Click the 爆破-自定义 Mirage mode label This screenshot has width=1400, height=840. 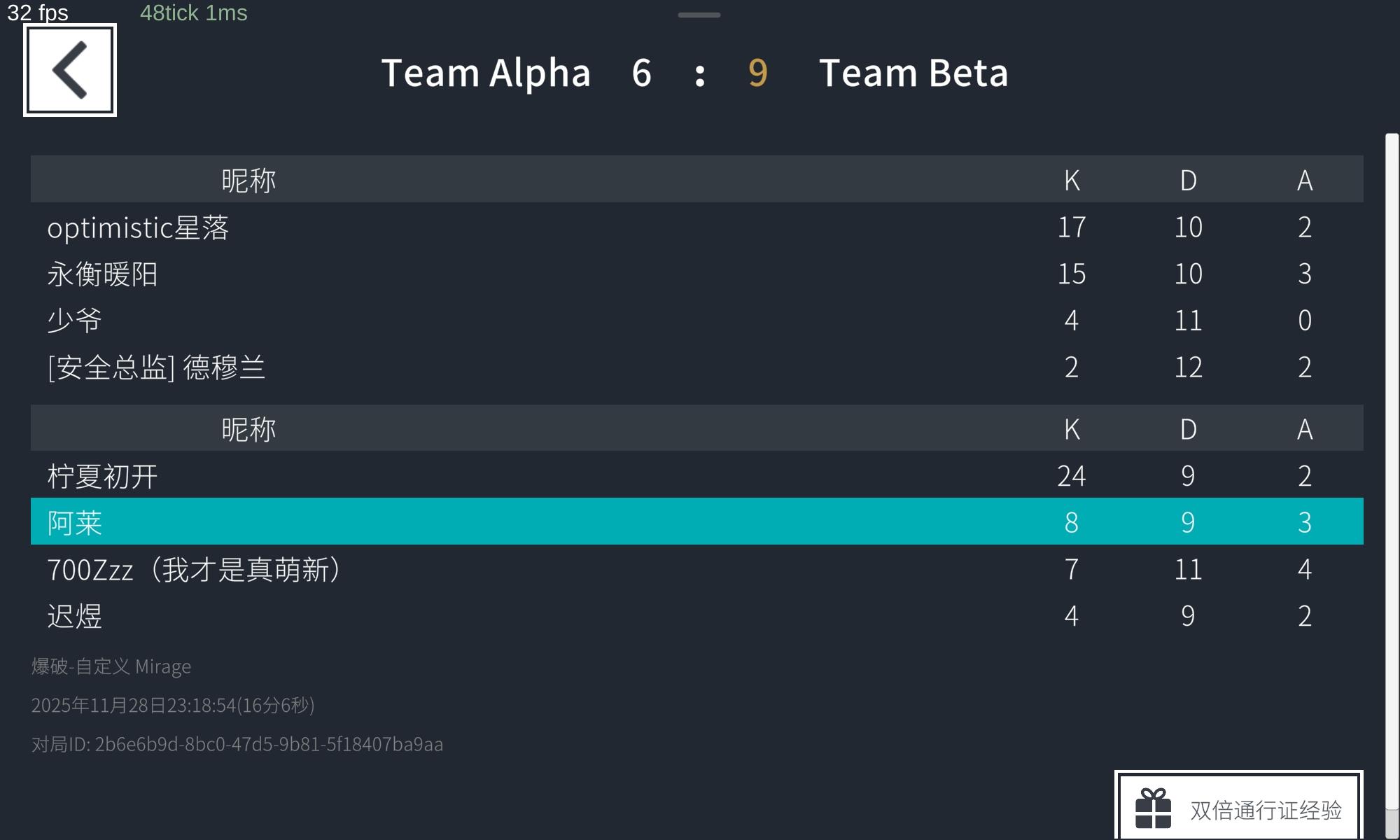coord(111,666)
